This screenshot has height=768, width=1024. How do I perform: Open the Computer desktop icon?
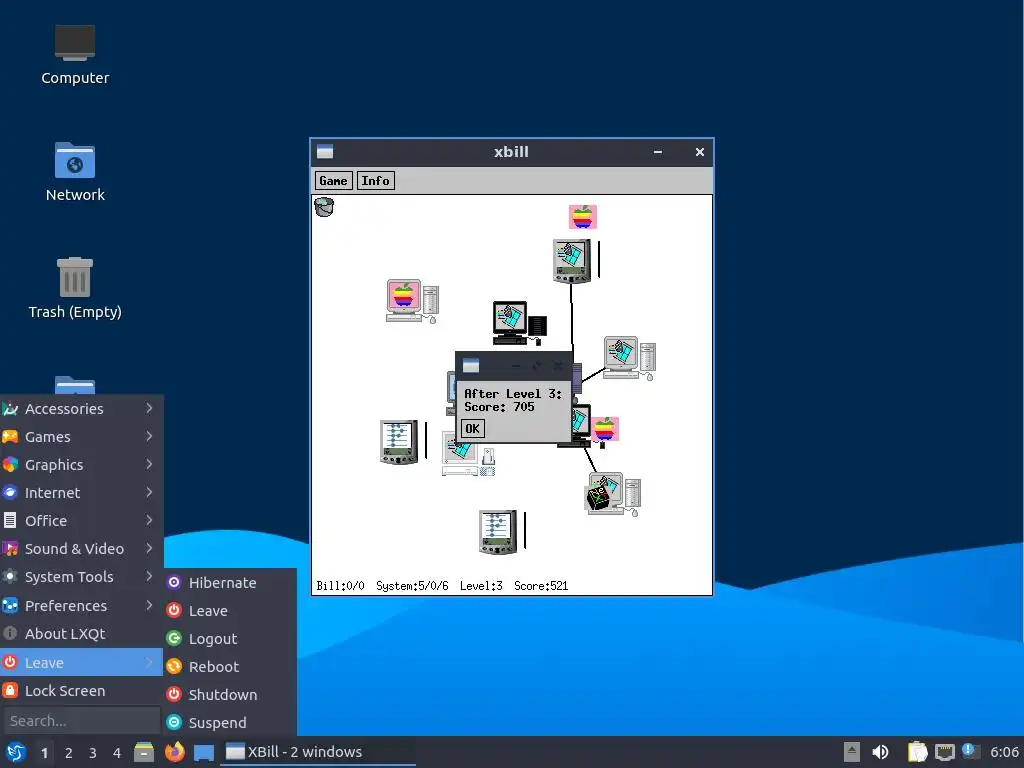tap(75, 55)
